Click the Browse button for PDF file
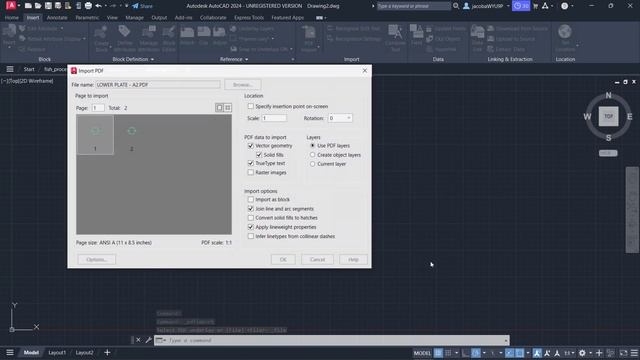640x360 pixels. point(242,84)
